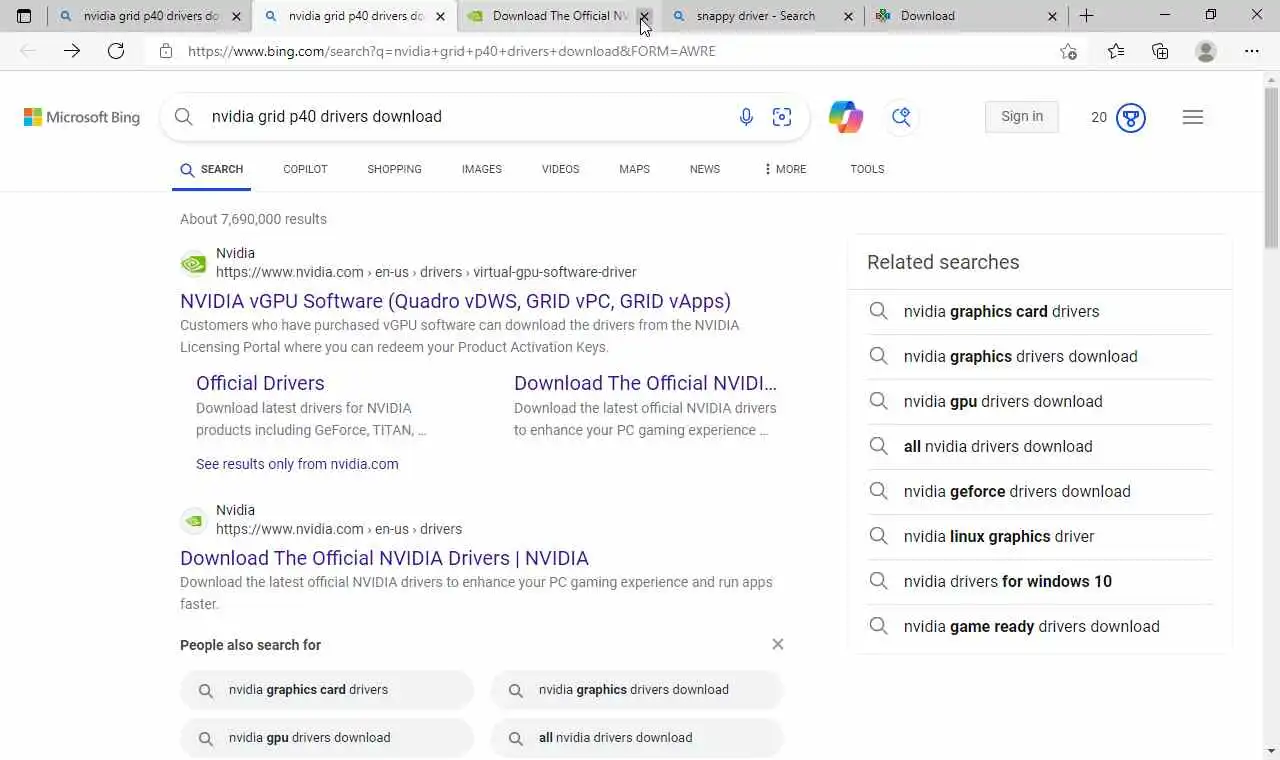Click the search magnifier in Bing box

184,117
